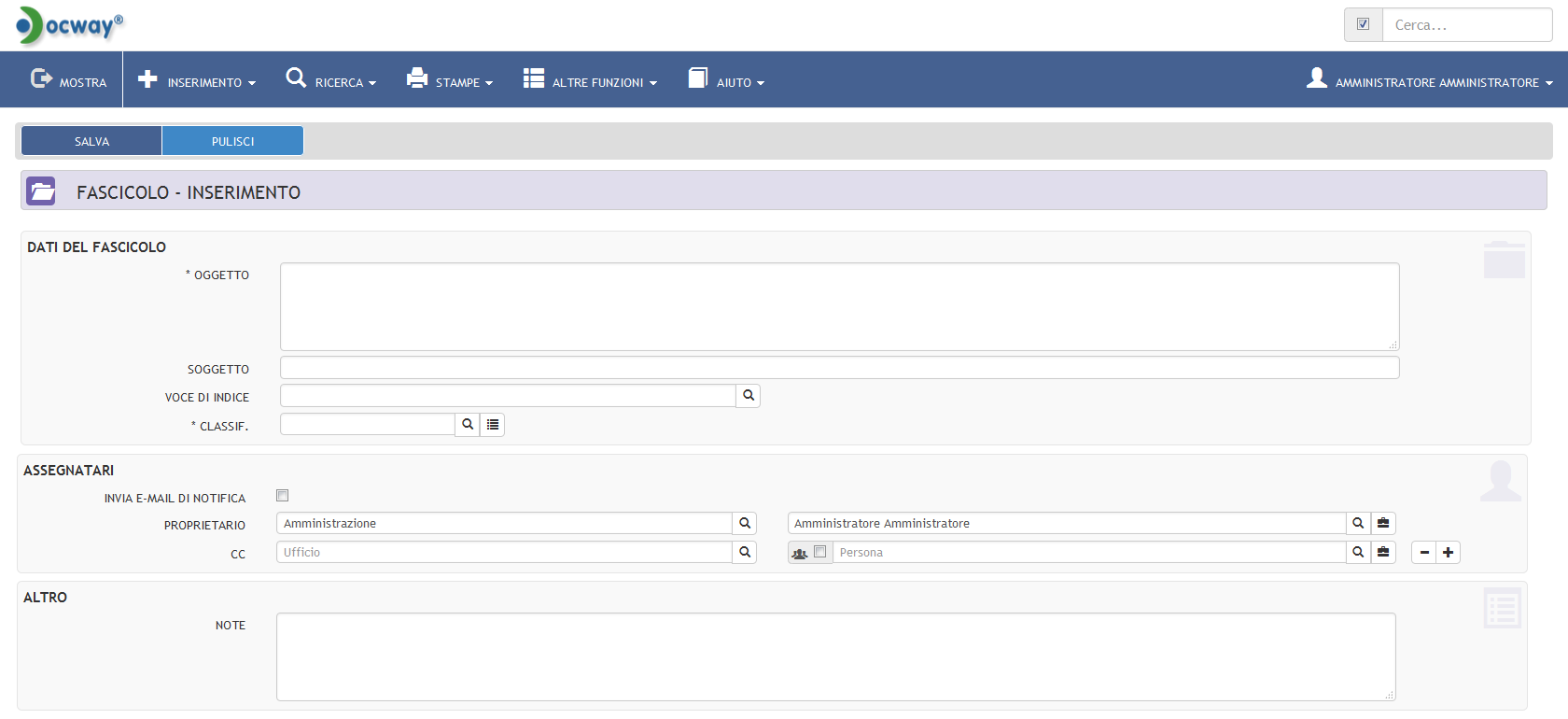Expand the Amministratore Amministratore user menu
The image size is (1568, 719).
[x=1430, y=81]
